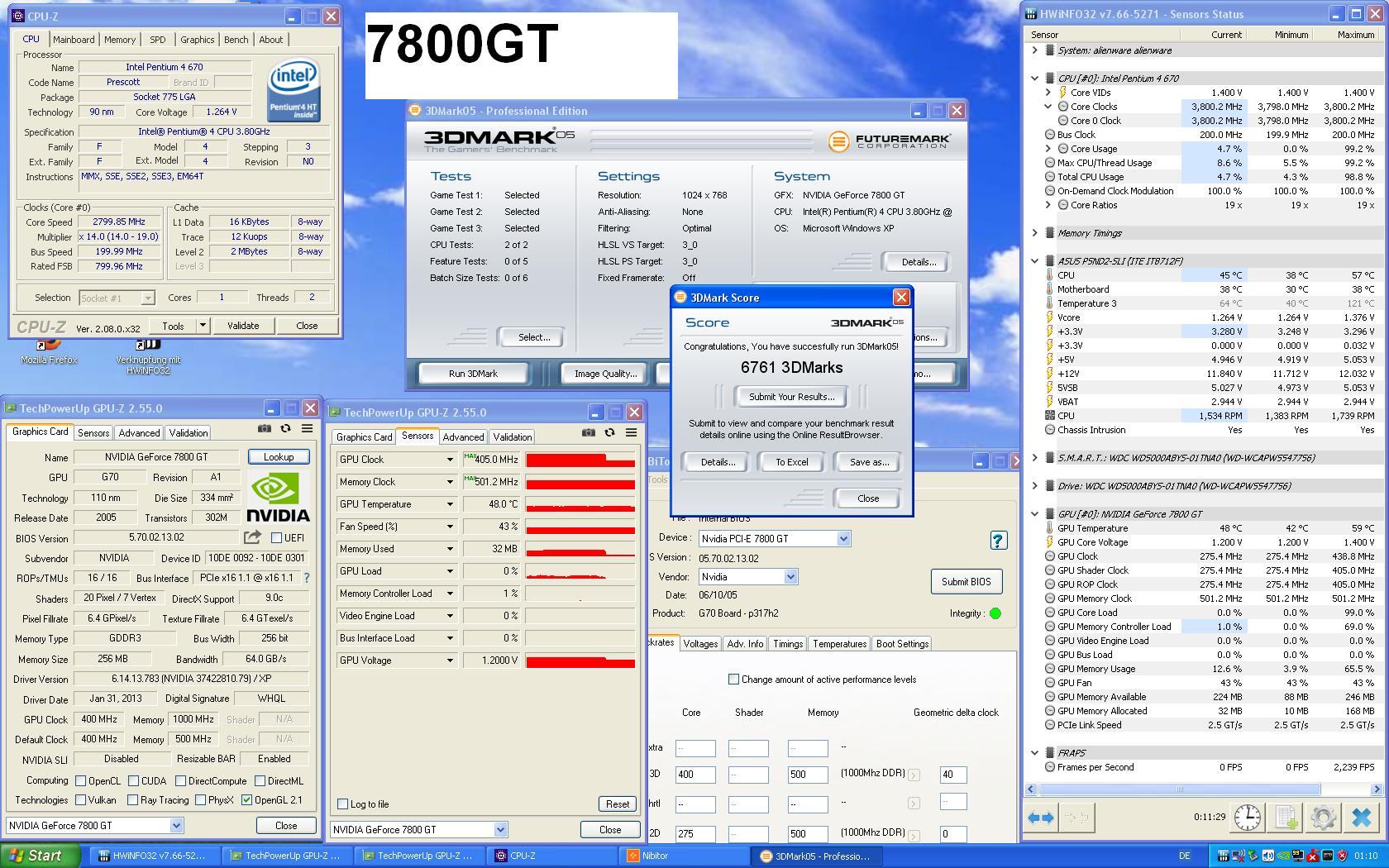Click Run 3DMark button
This screenshot has width=1389, height=868.
coord(473,374)
